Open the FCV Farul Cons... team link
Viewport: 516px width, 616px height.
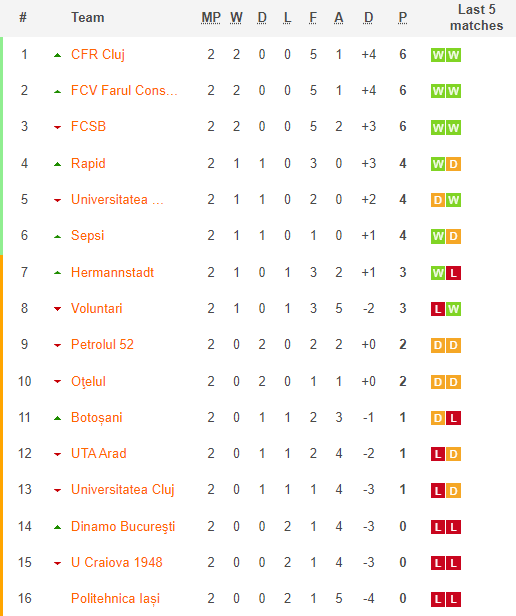point(124,90)
